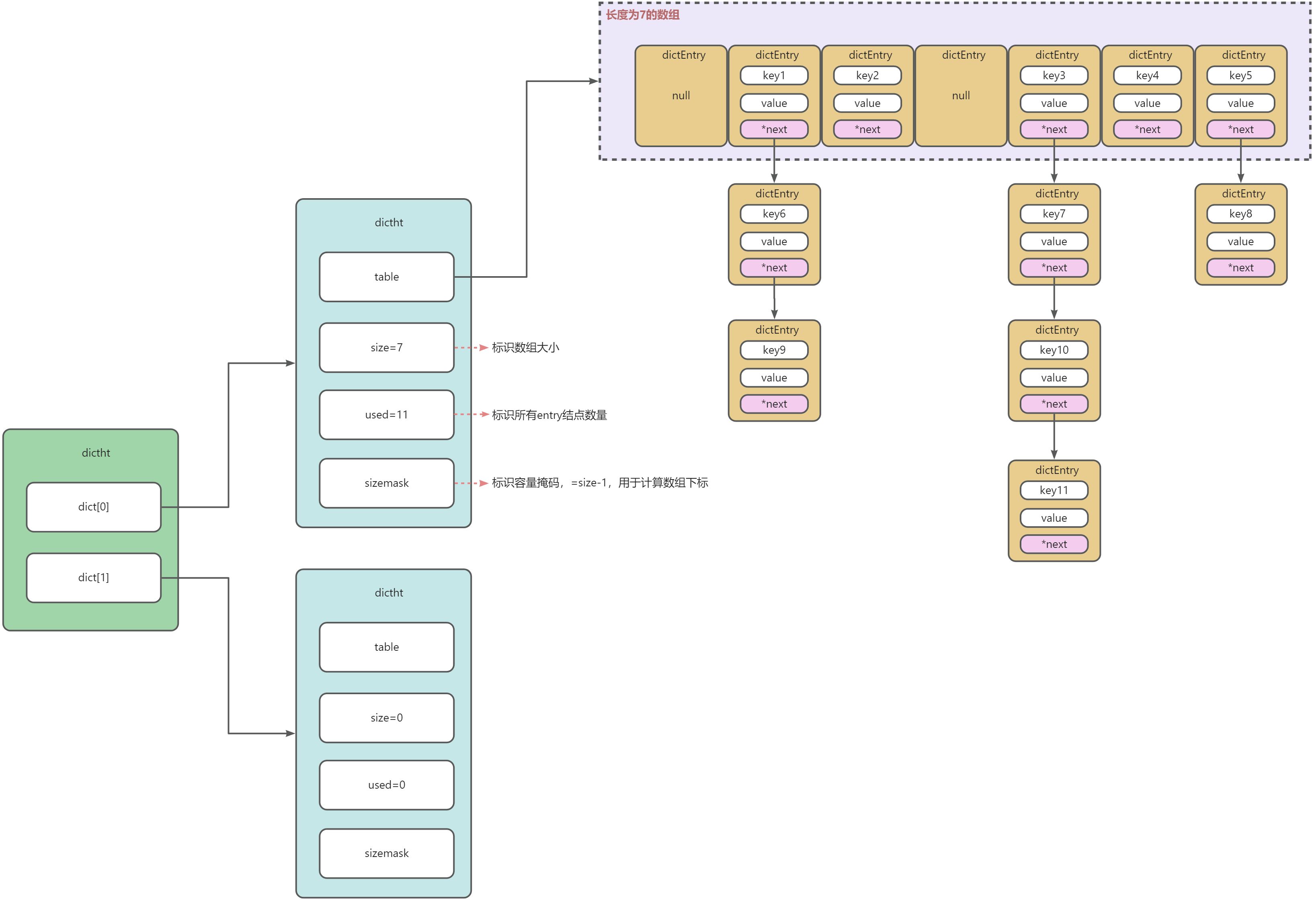Click the key6 entry box
Viewport: 1316px width, 900px height.
click(x=773, y=214)
